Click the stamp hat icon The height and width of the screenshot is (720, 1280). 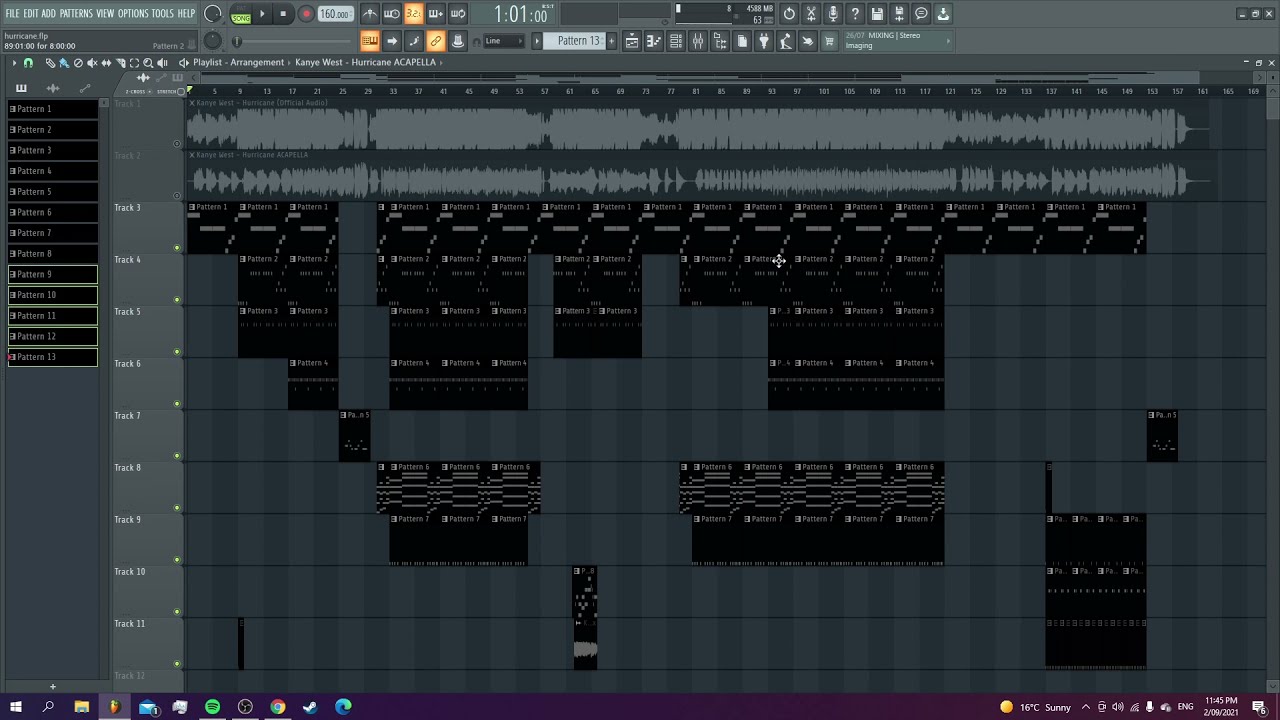click(x=458, y=41)
